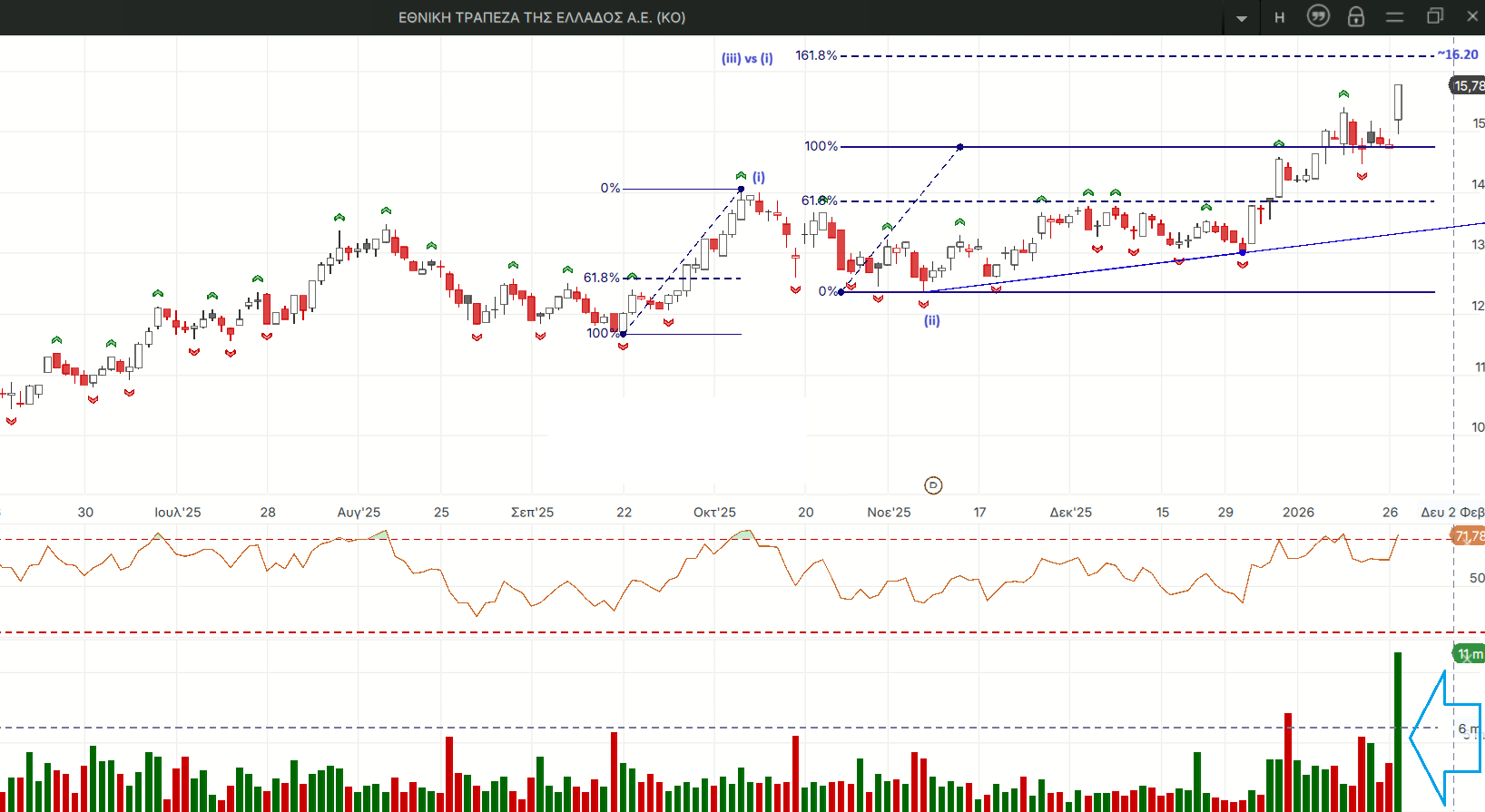Select the 161.8% Fibonacci extension label
The image size is (1485, 812).
816,55
